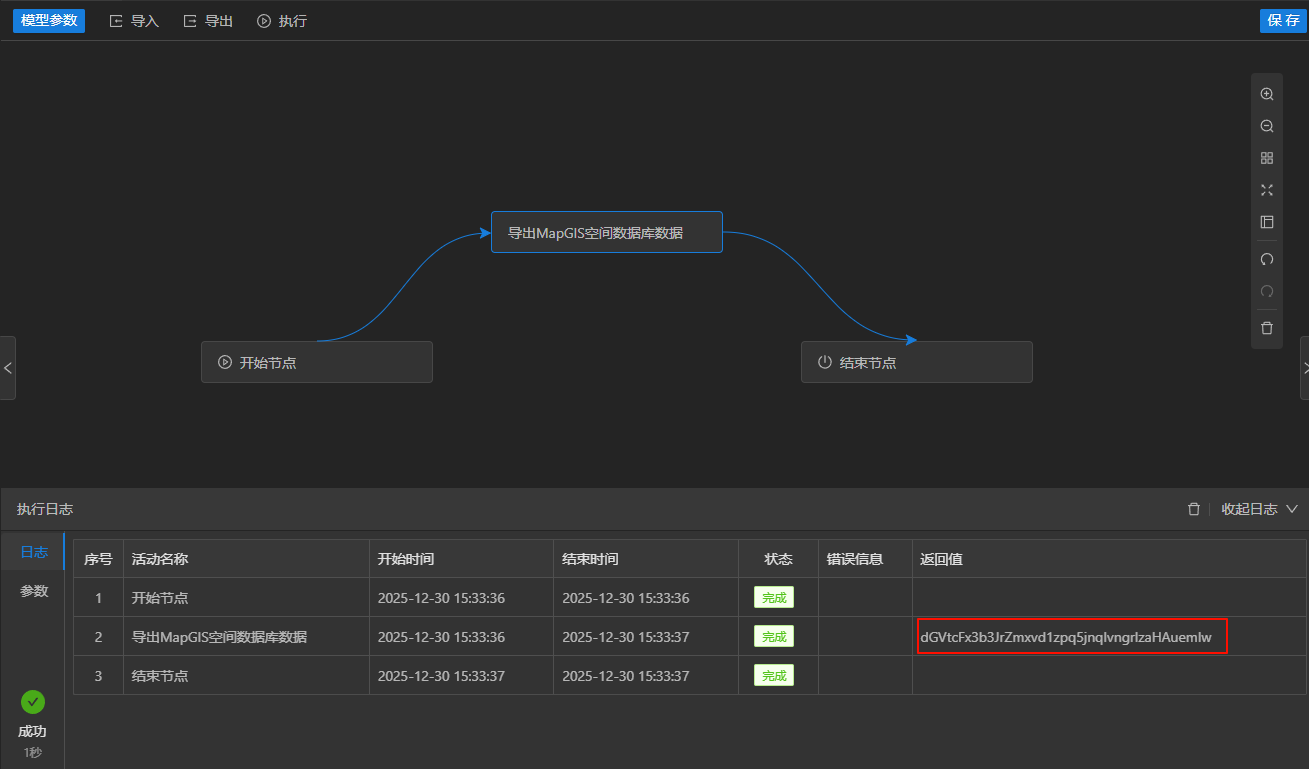Expand the right side panel arrow
This screenshot has width=1309, height=769.
pos(1303,368)
